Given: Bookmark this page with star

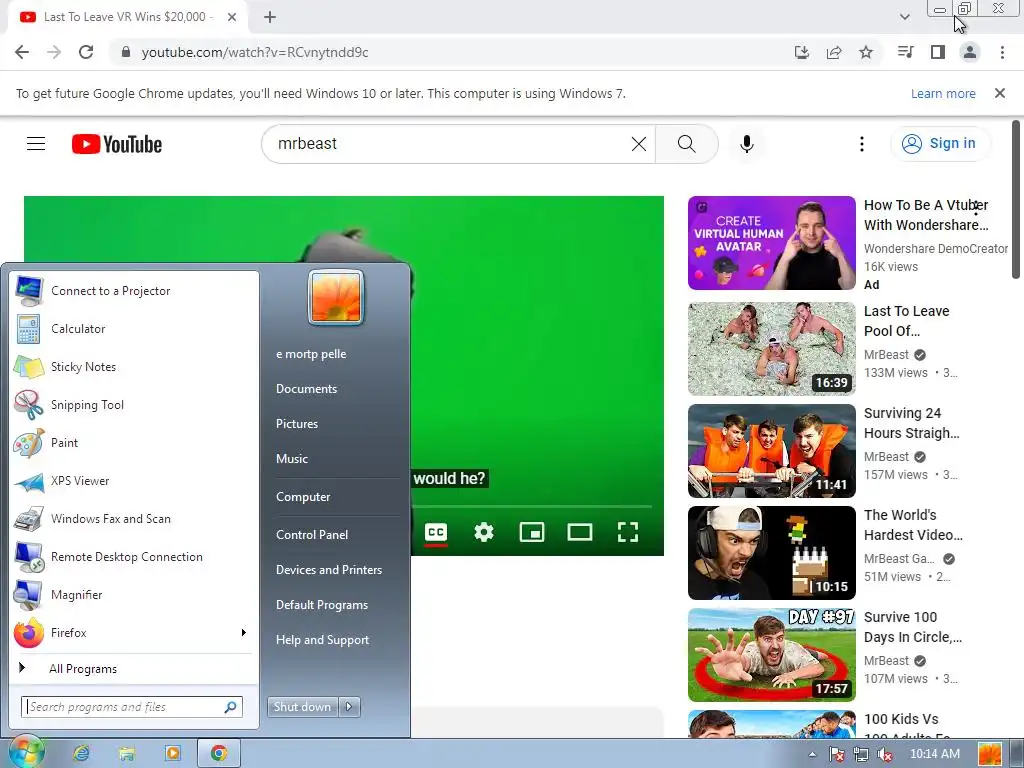Looking at the screenshot, I should point(866,52).
